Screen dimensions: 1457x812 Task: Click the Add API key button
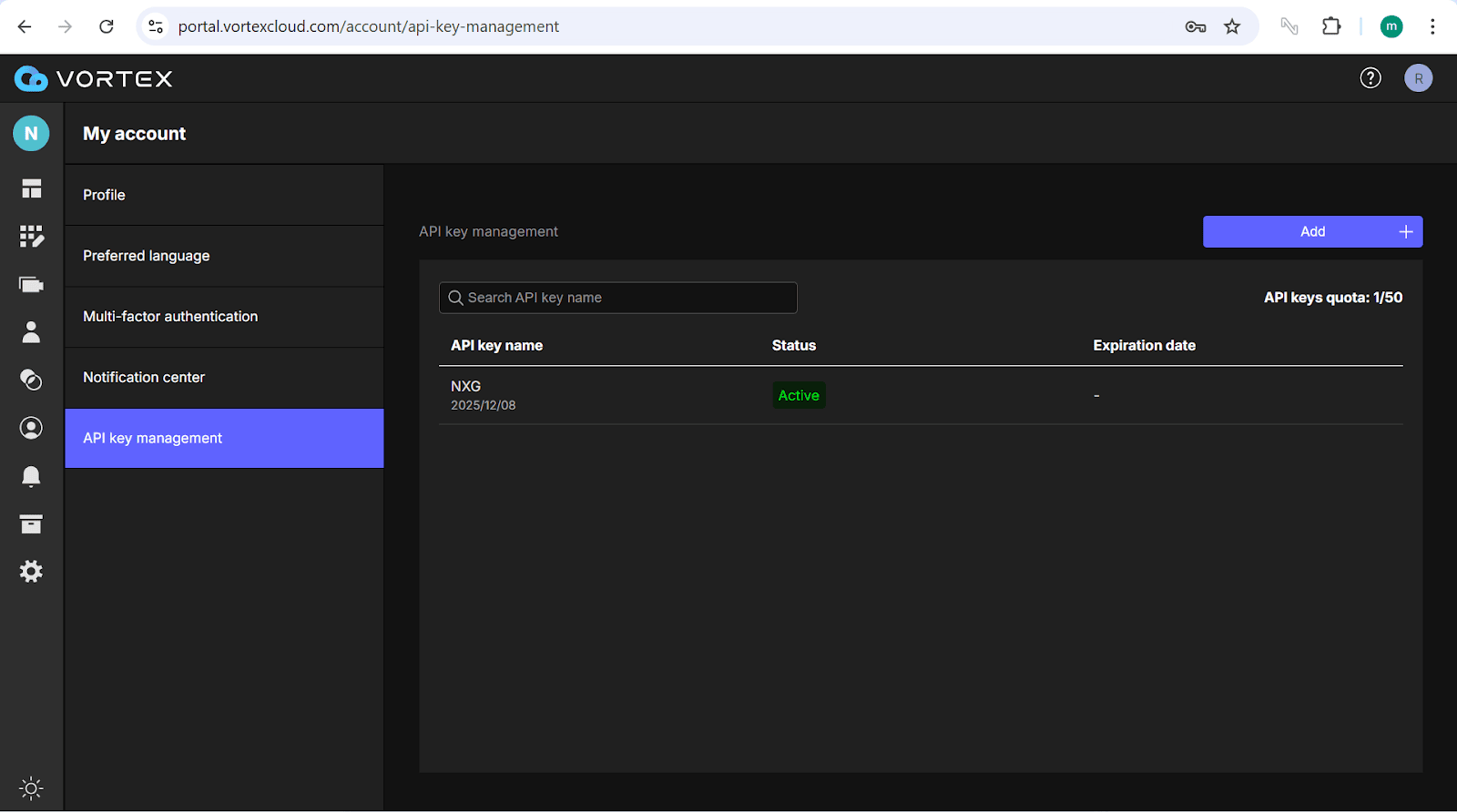point(1312,232)
